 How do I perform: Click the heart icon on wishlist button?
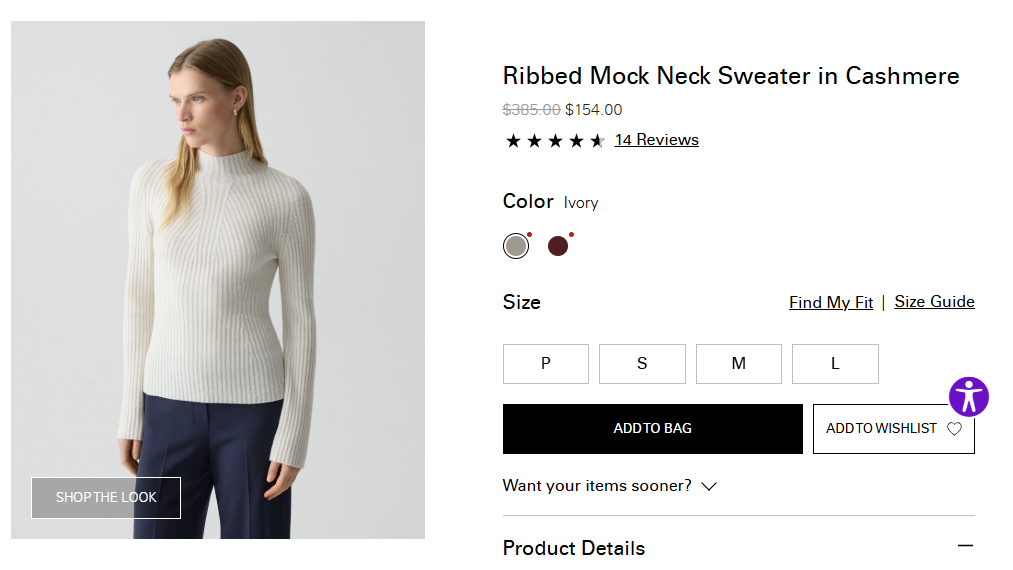[954, 429]
